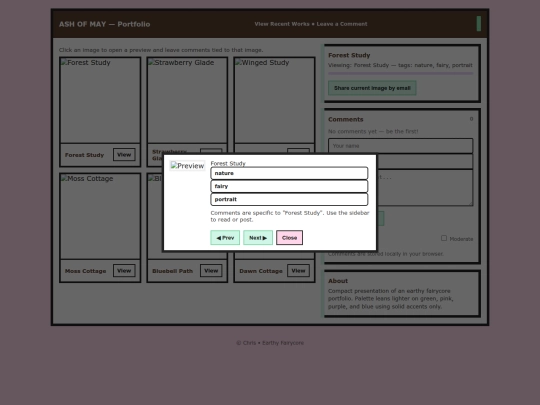
Task: Click the Forest Study sidebar heading
Action: tap(349, 55)
